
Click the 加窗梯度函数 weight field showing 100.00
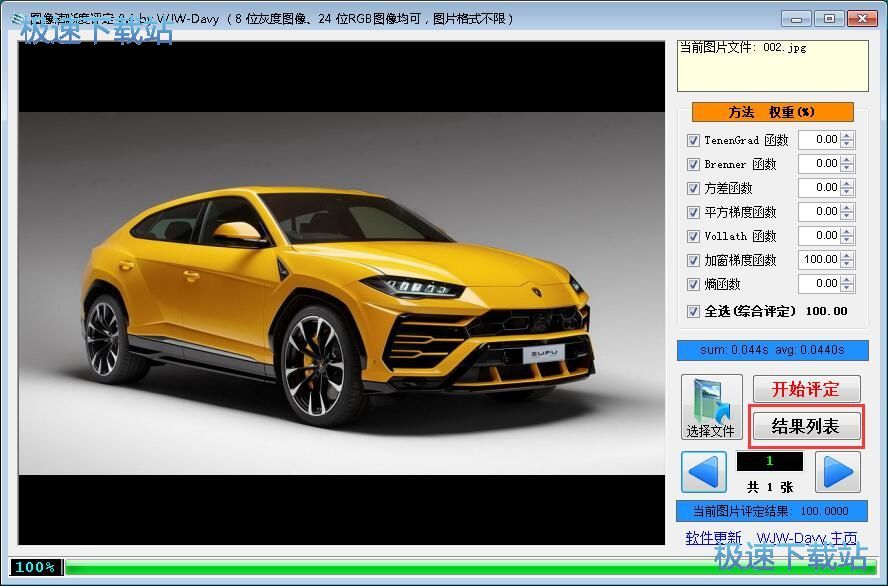coord(819,260)
